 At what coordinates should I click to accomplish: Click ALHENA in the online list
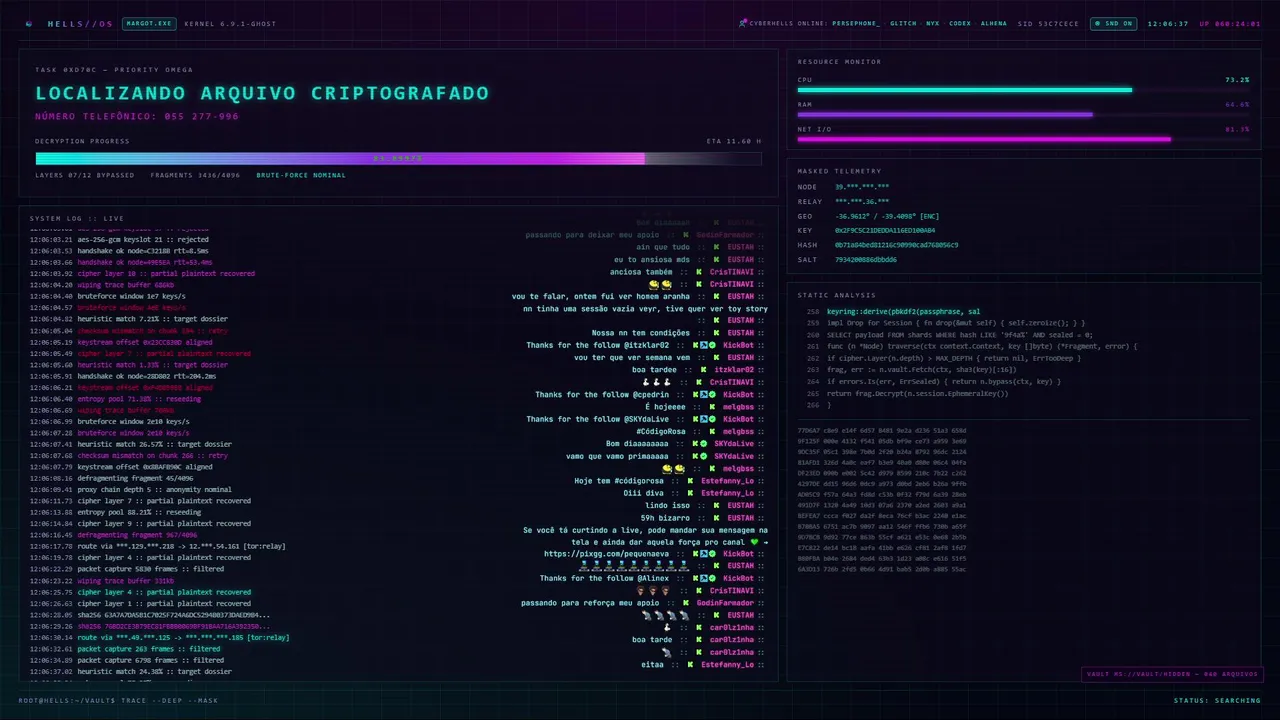(994, 23)
